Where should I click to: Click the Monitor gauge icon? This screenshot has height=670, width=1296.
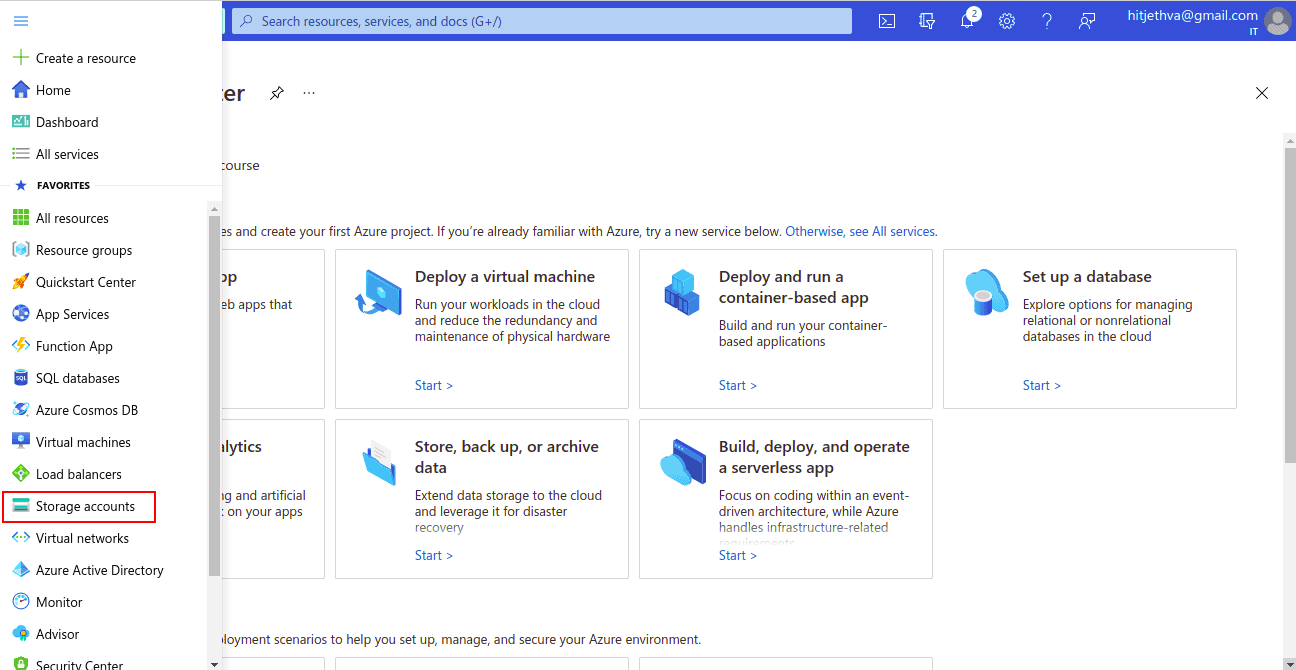(20, 602)
